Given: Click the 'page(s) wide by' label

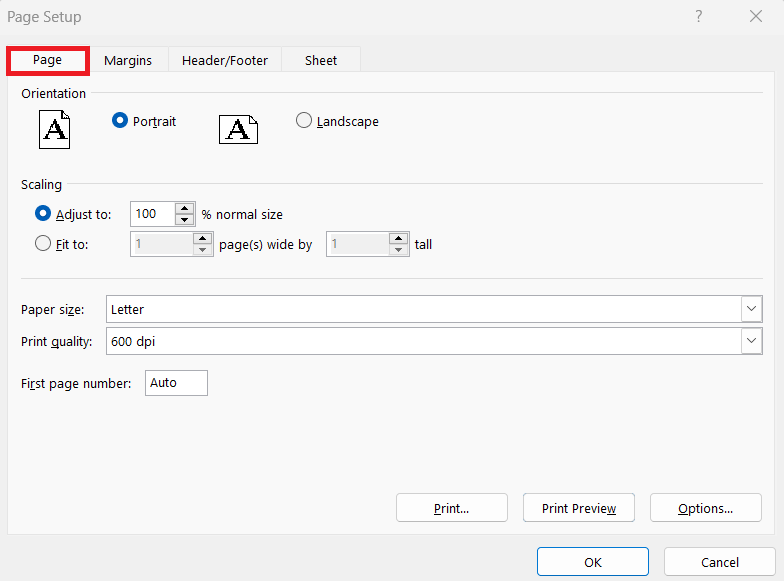Looking at the screenshot, I should [x=266, y=244].
